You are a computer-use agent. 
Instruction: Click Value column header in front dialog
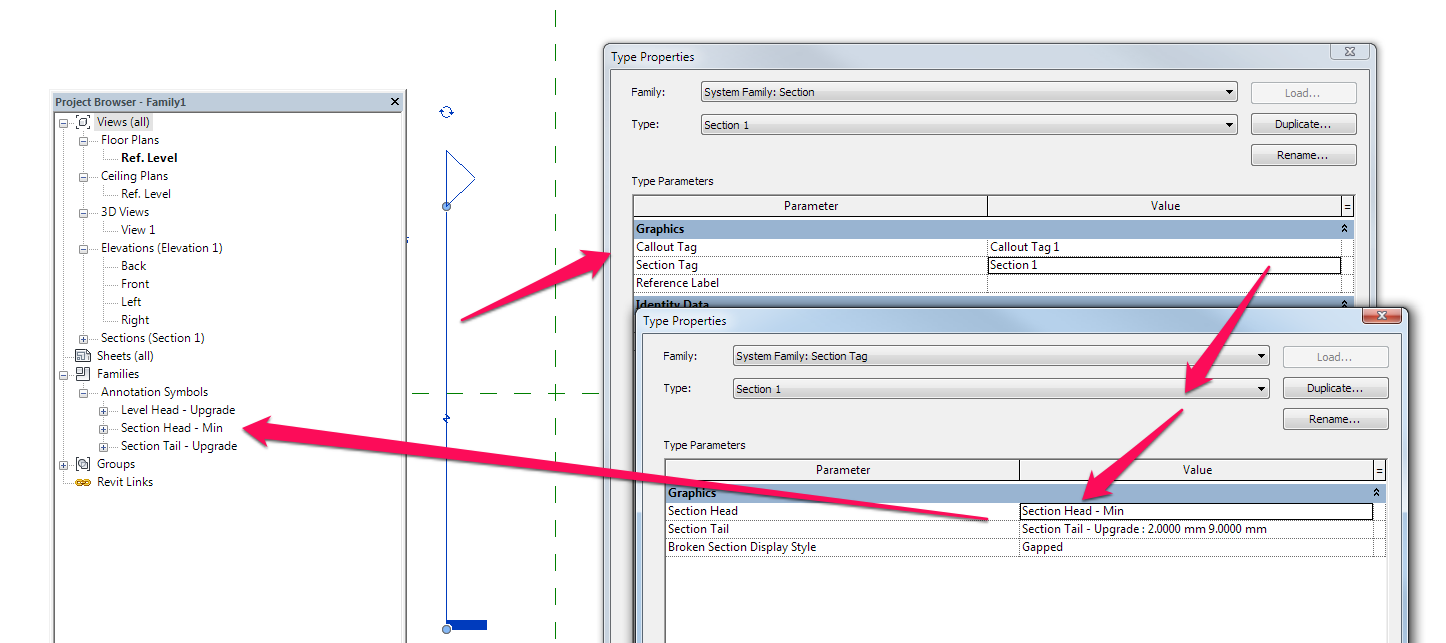[1196, 470]
